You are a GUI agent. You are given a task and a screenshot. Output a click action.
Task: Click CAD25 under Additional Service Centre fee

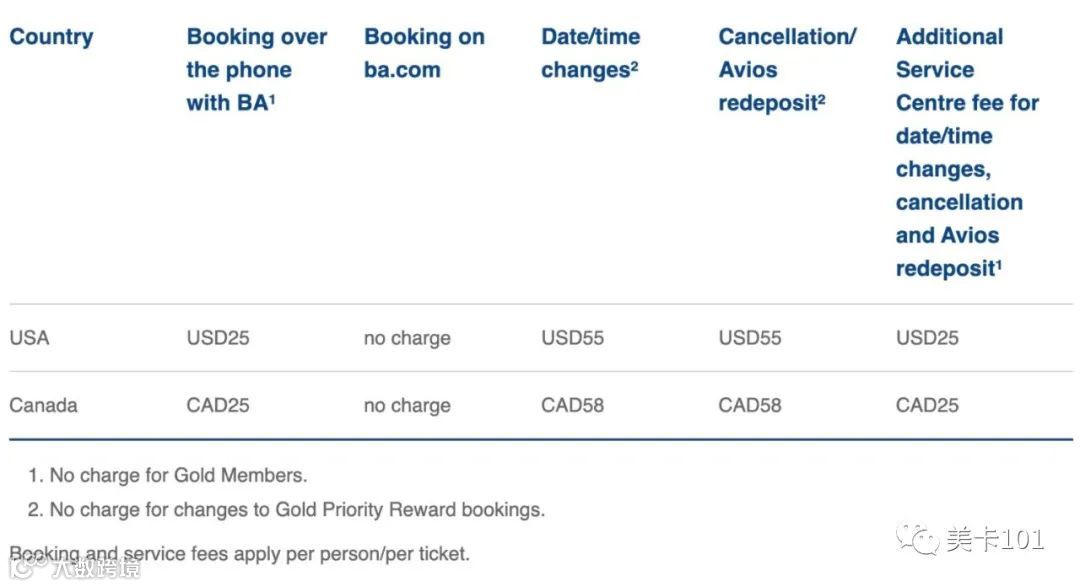pos(927,405)
